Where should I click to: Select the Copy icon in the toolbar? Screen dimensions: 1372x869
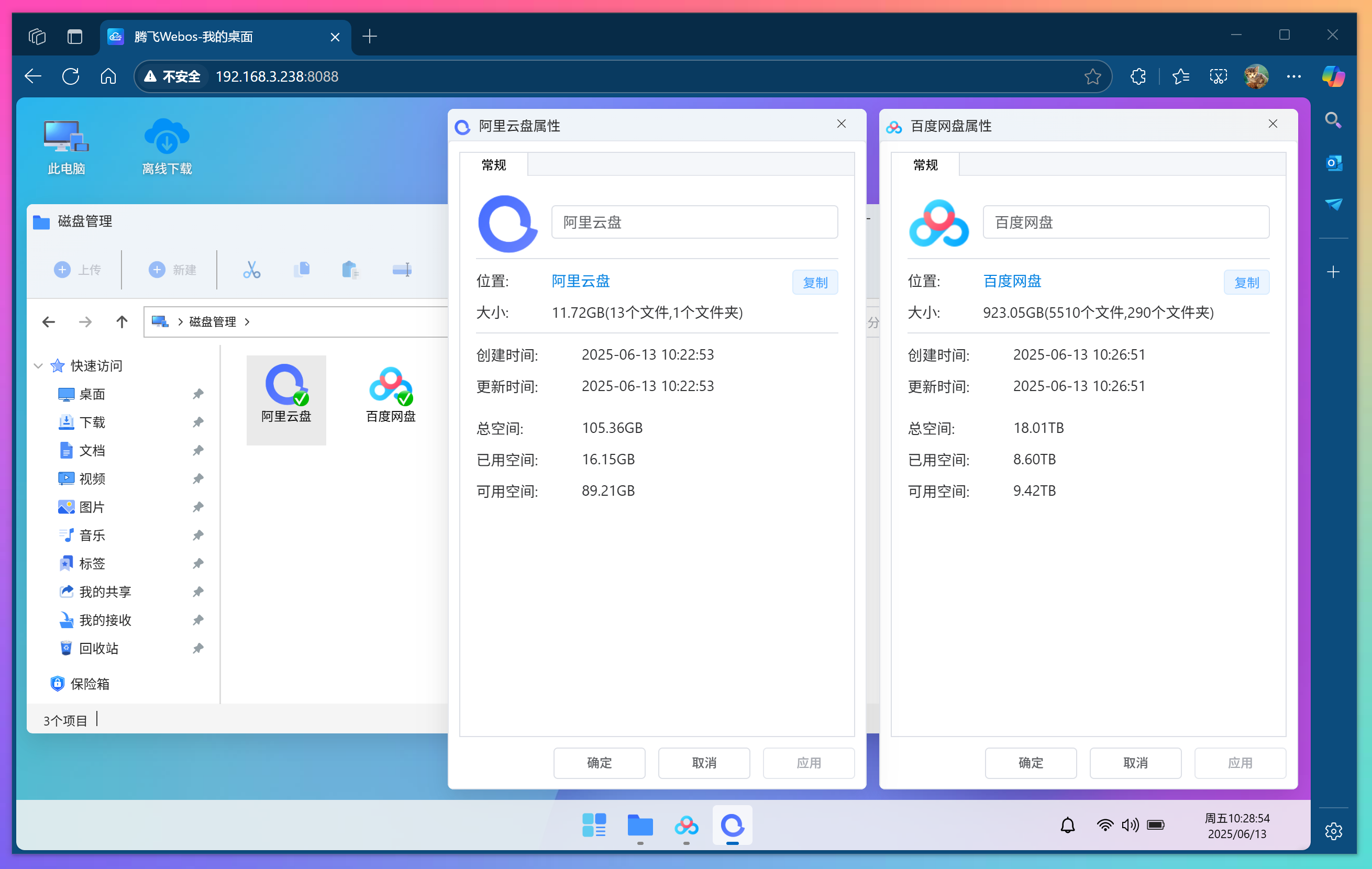click(302, 269)
